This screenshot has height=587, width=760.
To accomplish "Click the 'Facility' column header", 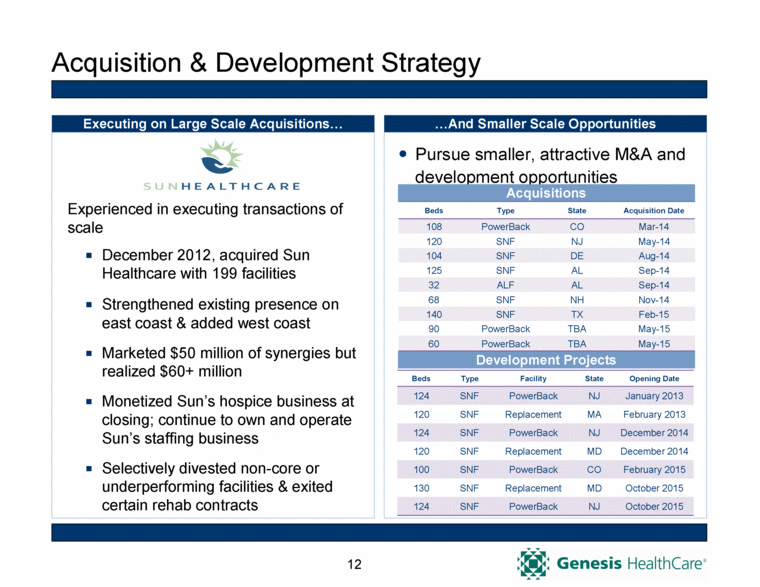I will 532,380.
